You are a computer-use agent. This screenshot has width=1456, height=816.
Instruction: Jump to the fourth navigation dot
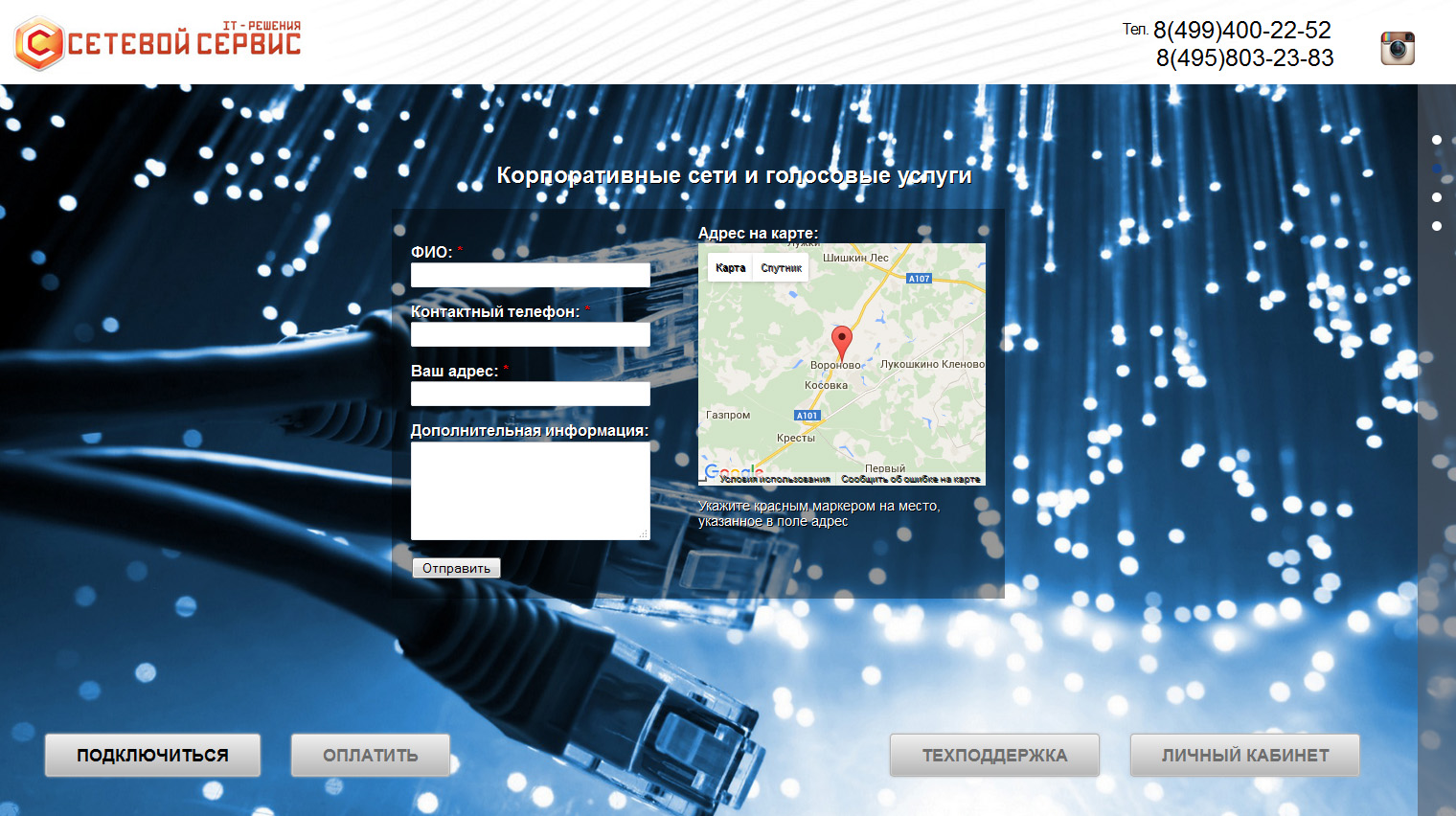(1436, 226)
